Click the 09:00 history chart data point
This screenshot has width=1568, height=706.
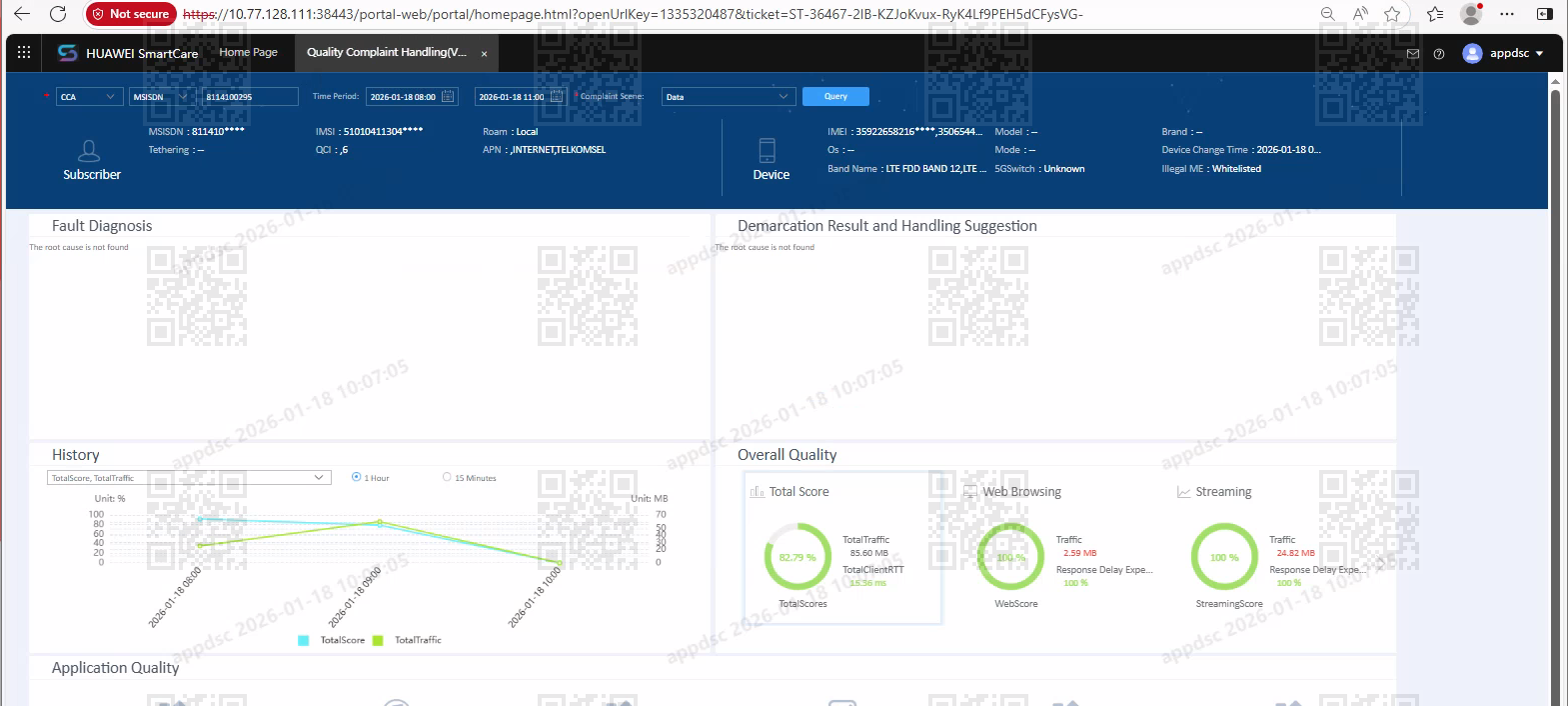379,522
